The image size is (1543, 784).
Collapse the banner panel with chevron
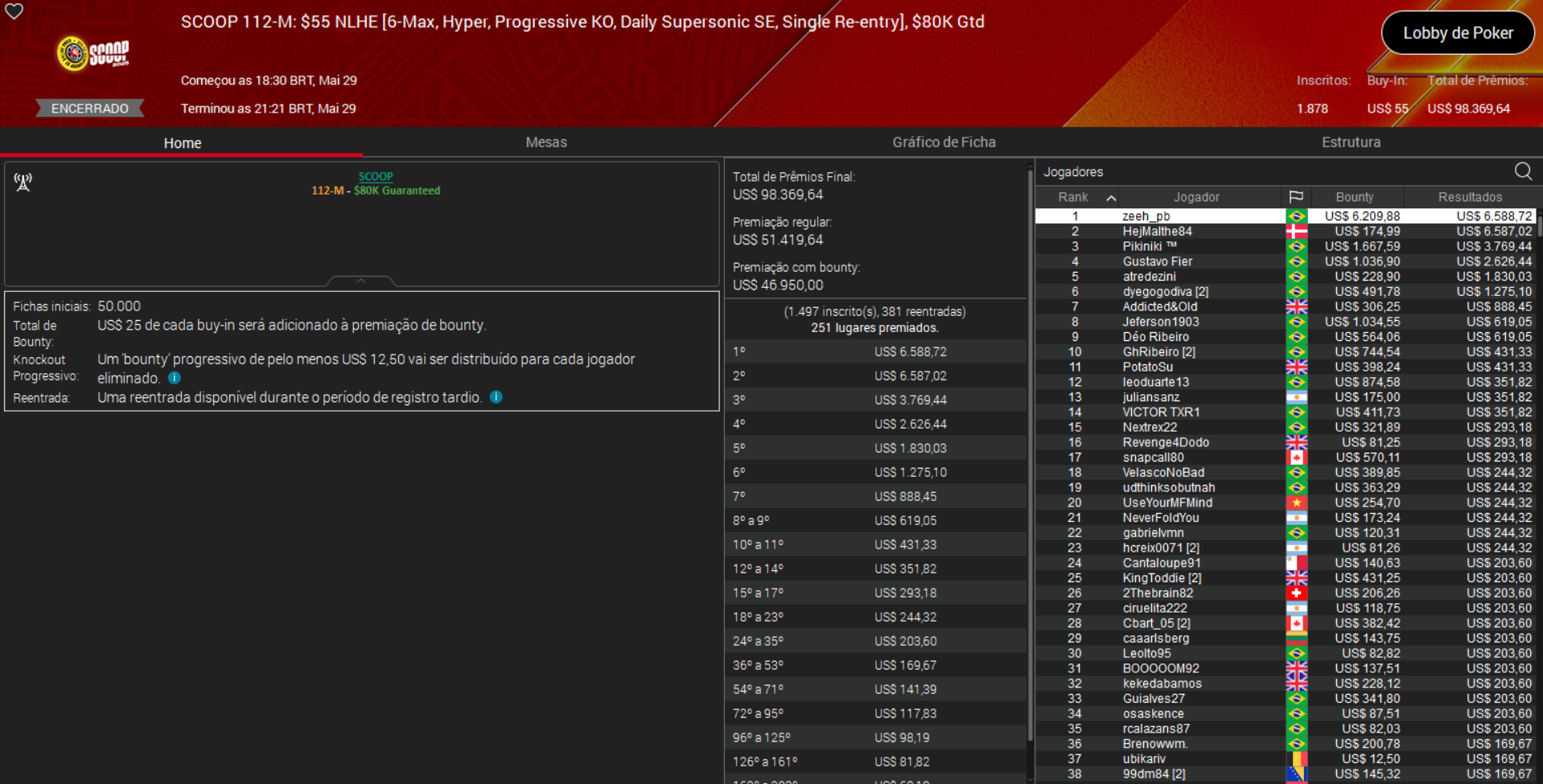[x=361, y=281]
